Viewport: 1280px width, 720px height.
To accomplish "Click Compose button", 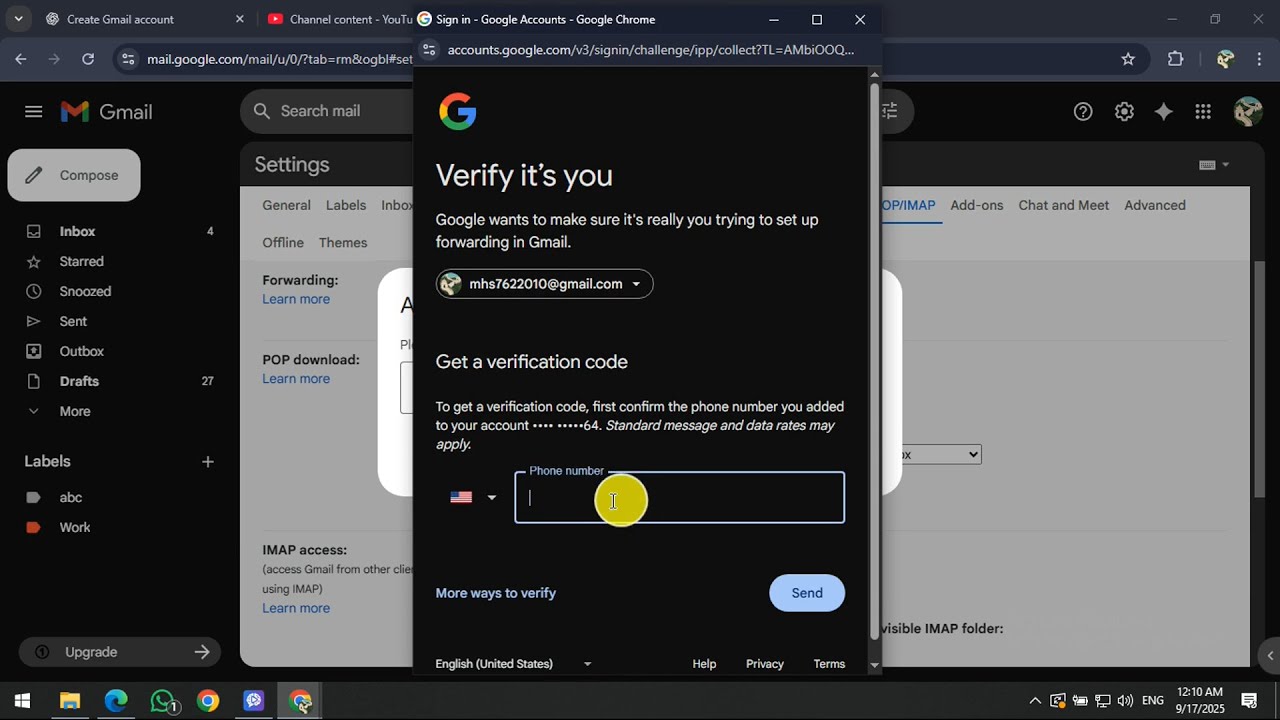I will pyautogui.click(x=74, y=175).
